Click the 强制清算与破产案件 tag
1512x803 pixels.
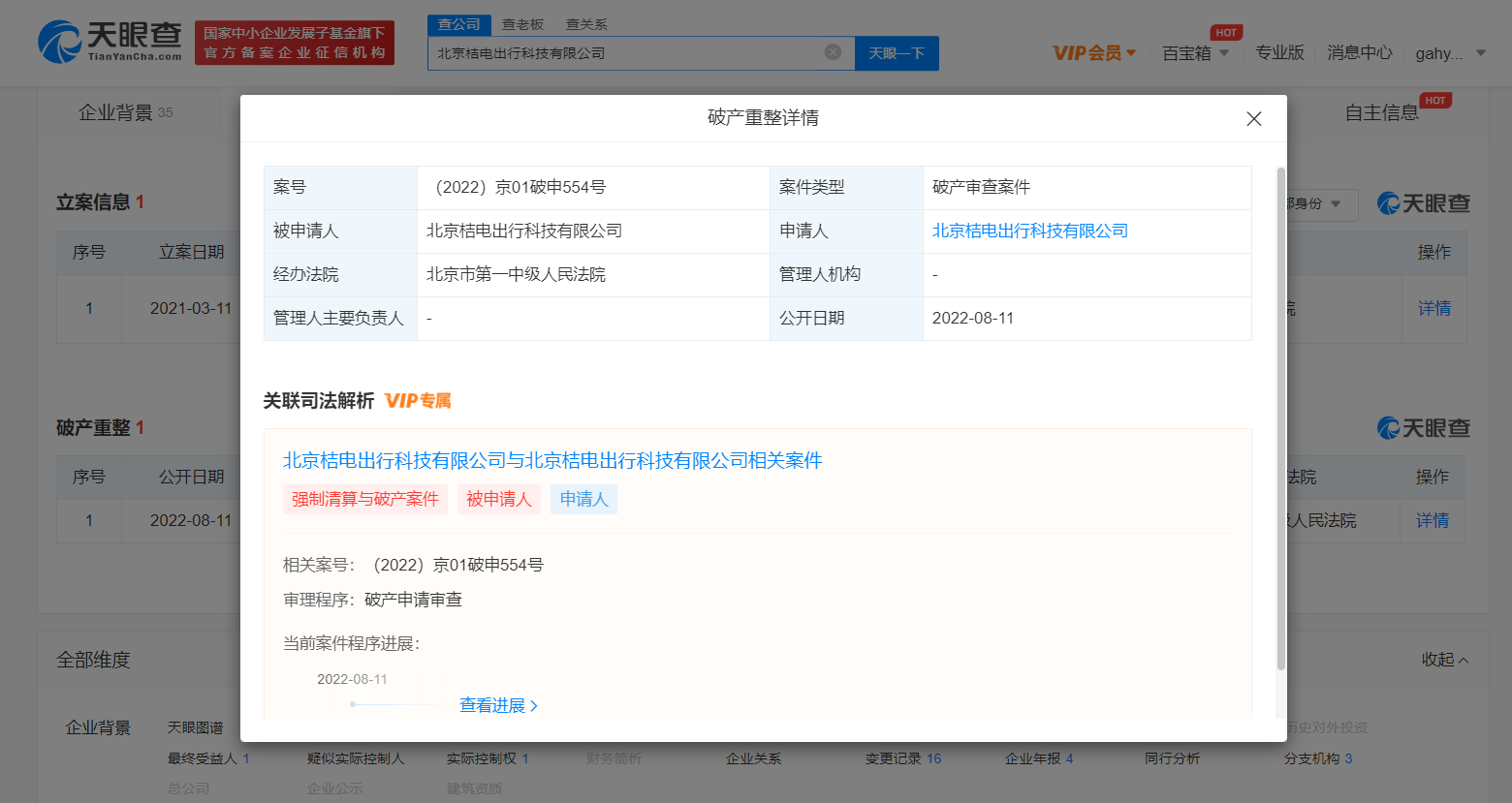tap(365, 499)
